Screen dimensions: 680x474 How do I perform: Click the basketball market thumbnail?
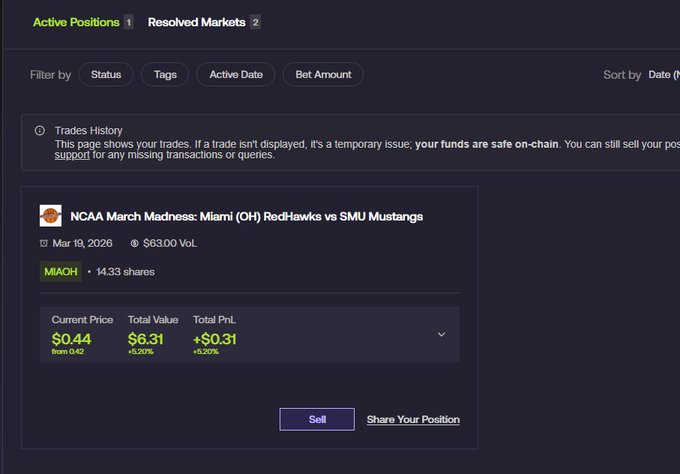pos(50,216)
